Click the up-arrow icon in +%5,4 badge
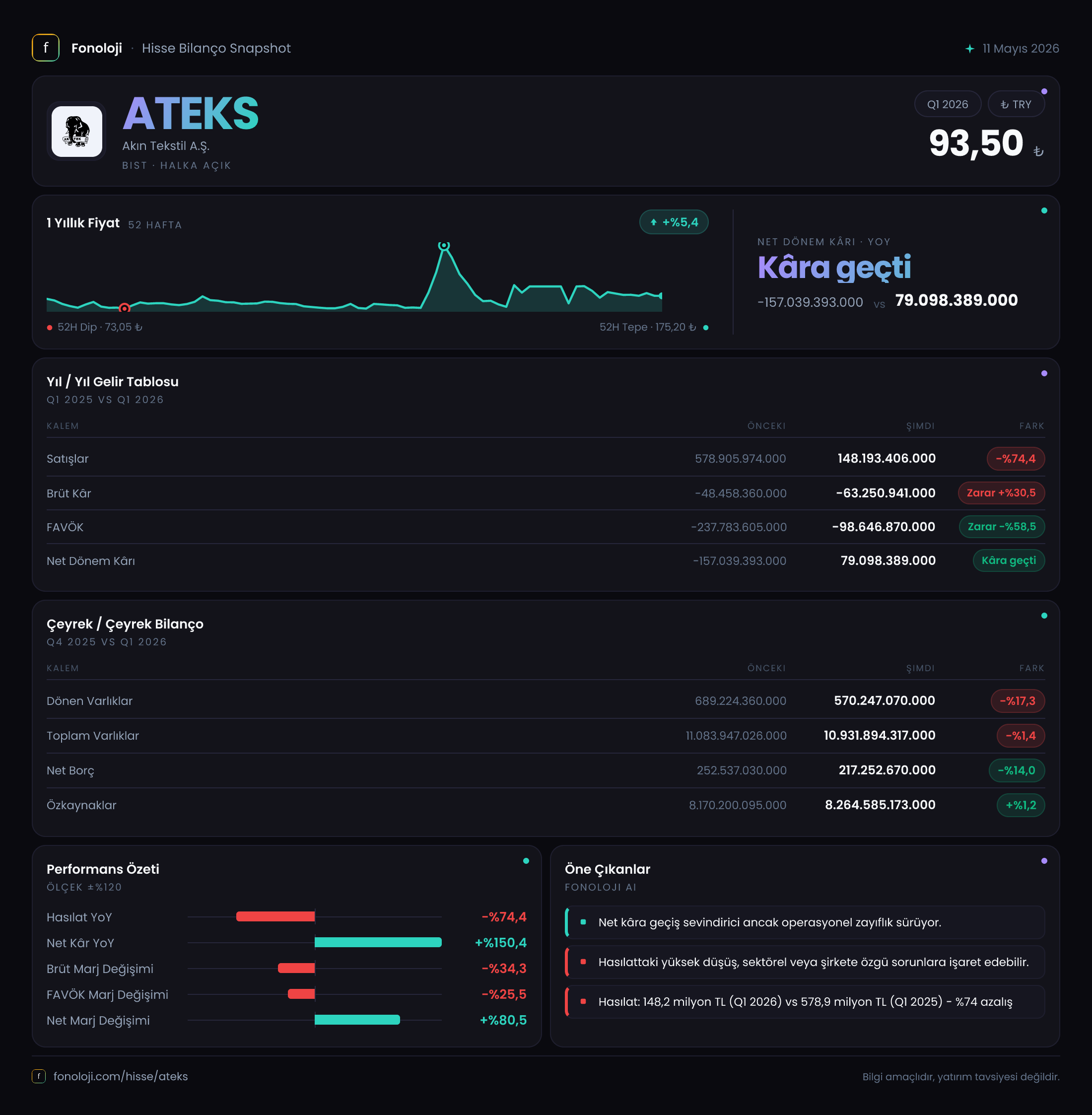The image size is (1092, 1115). click(x=653, y=222)
